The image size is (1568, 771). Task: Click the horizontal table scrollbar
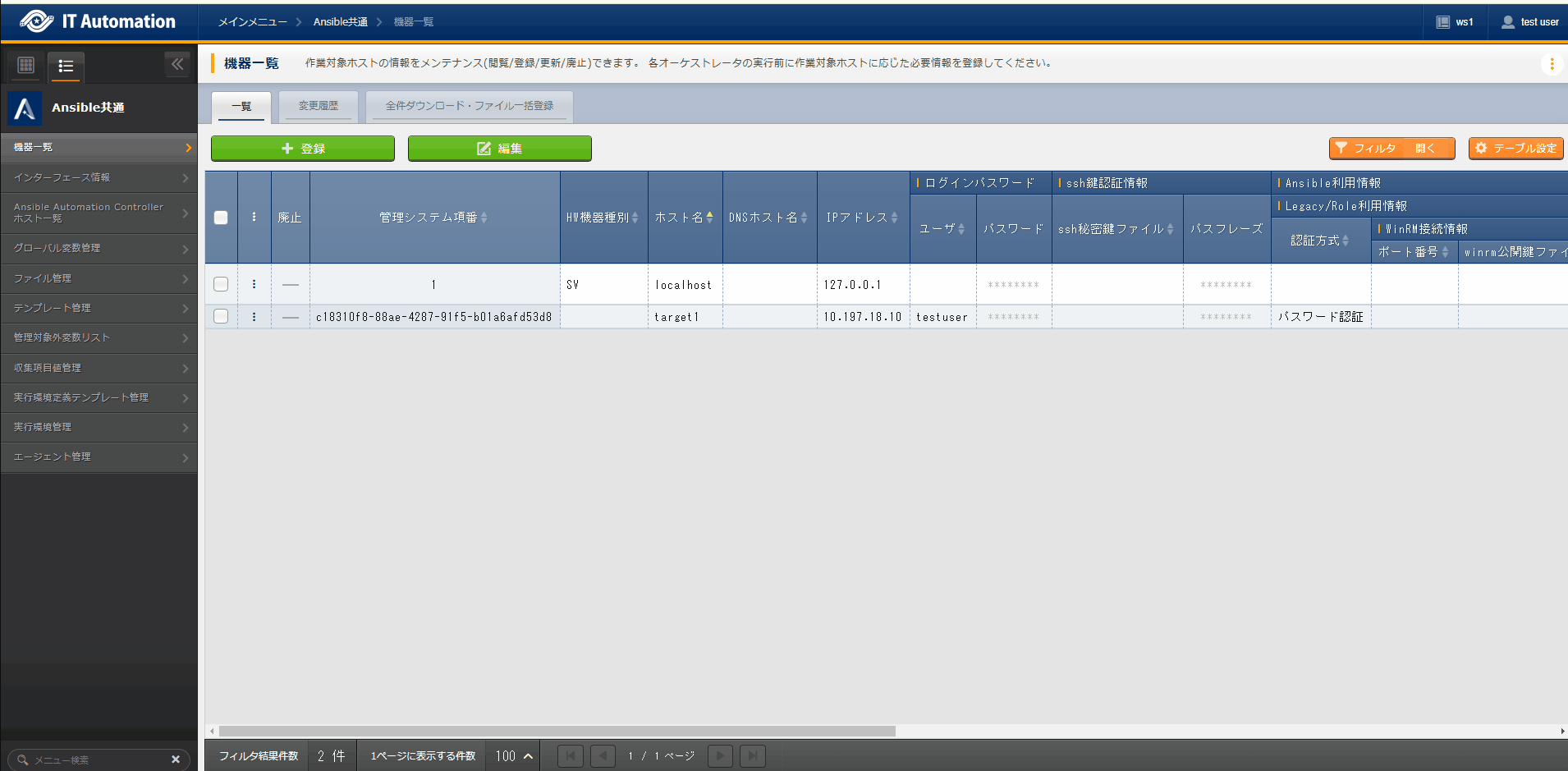click(x=557, y=731)
